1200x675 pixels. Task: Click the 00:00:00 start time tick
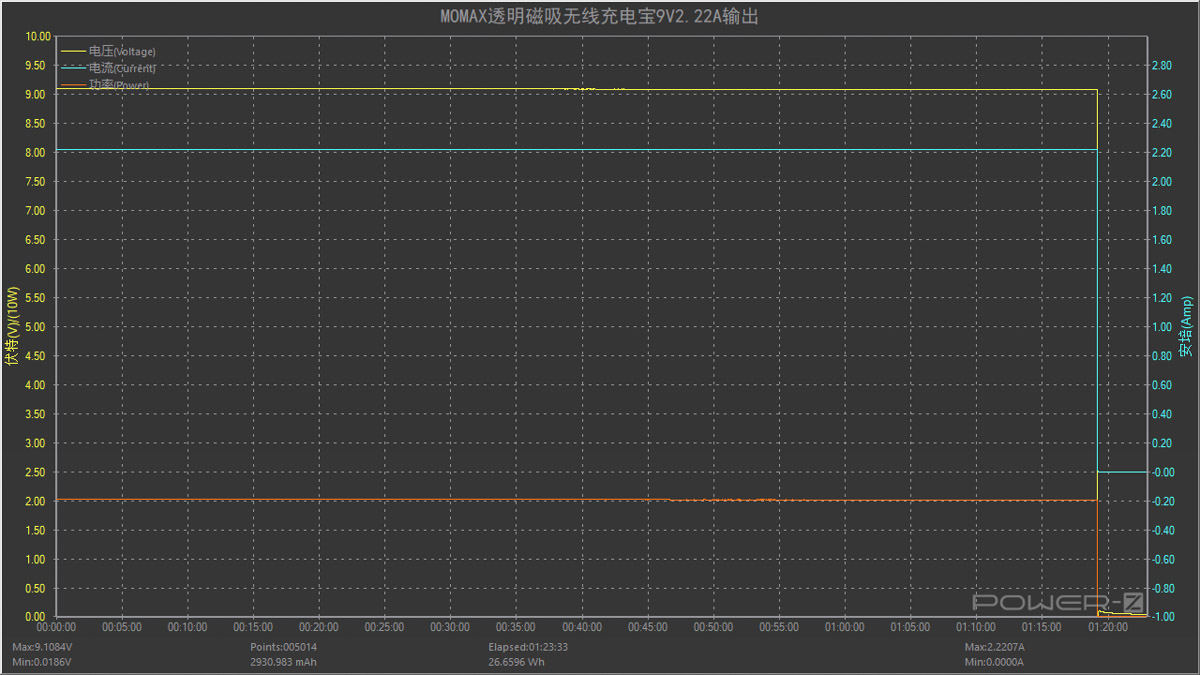tap(56, 627)
